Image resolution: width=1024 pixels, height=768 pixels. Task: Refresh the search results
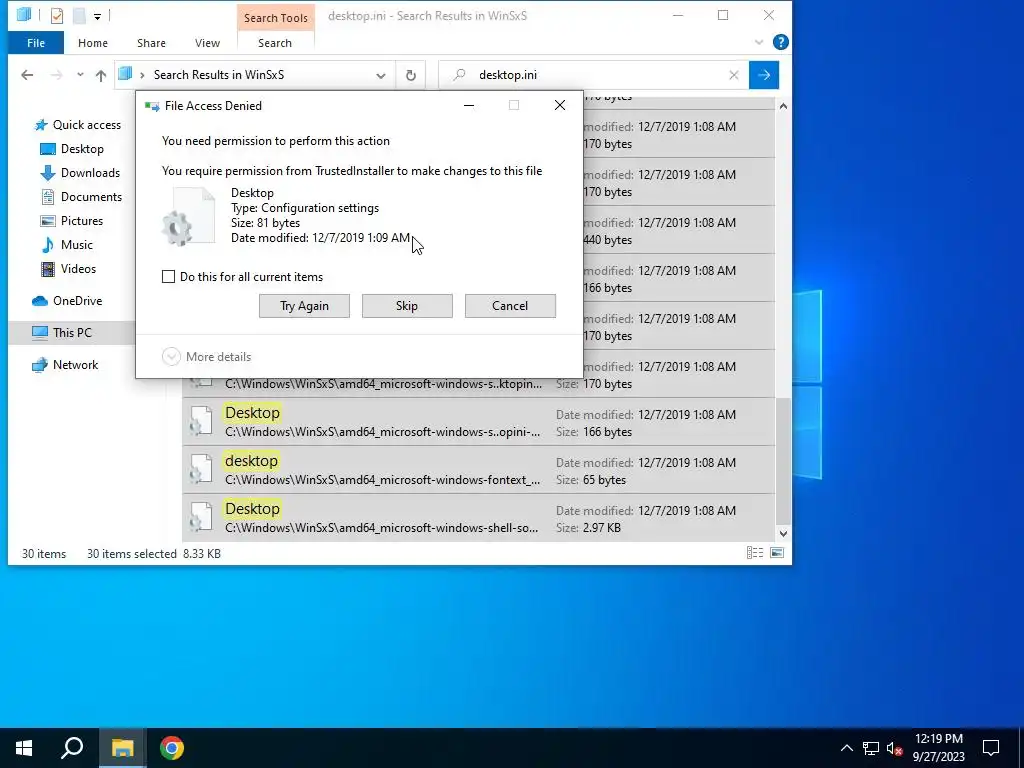pyautogui.click(x=411, y=75)
